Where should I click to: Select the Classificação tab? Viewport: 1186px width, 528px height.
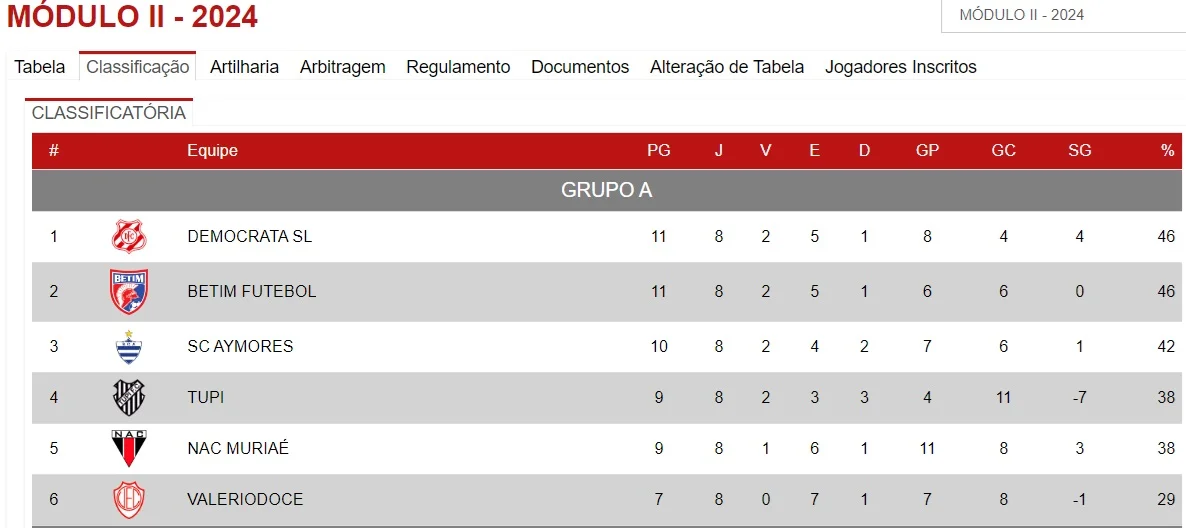point(138,67)
